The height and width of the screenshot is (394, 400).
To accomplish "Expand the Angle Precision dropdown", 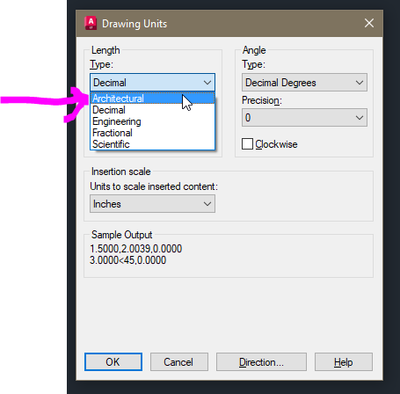I will coord(305,117).
